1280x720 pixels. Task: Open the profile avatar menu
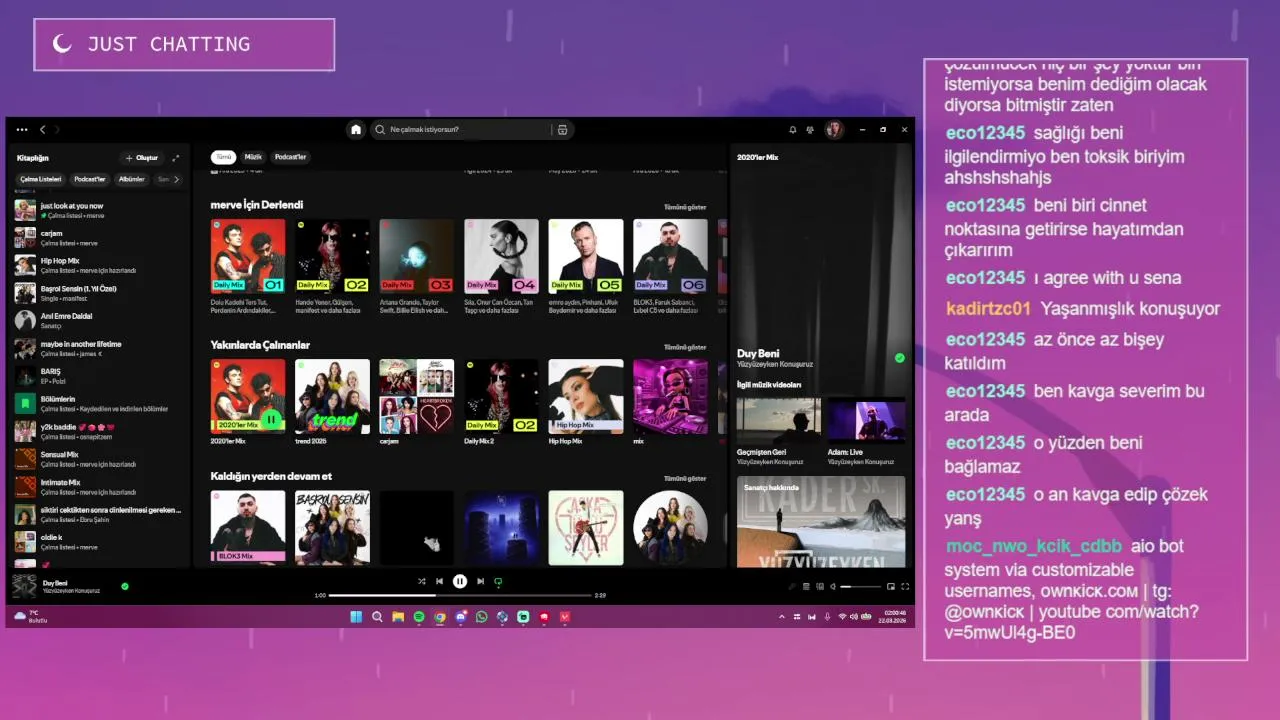(x=834, y=130)
